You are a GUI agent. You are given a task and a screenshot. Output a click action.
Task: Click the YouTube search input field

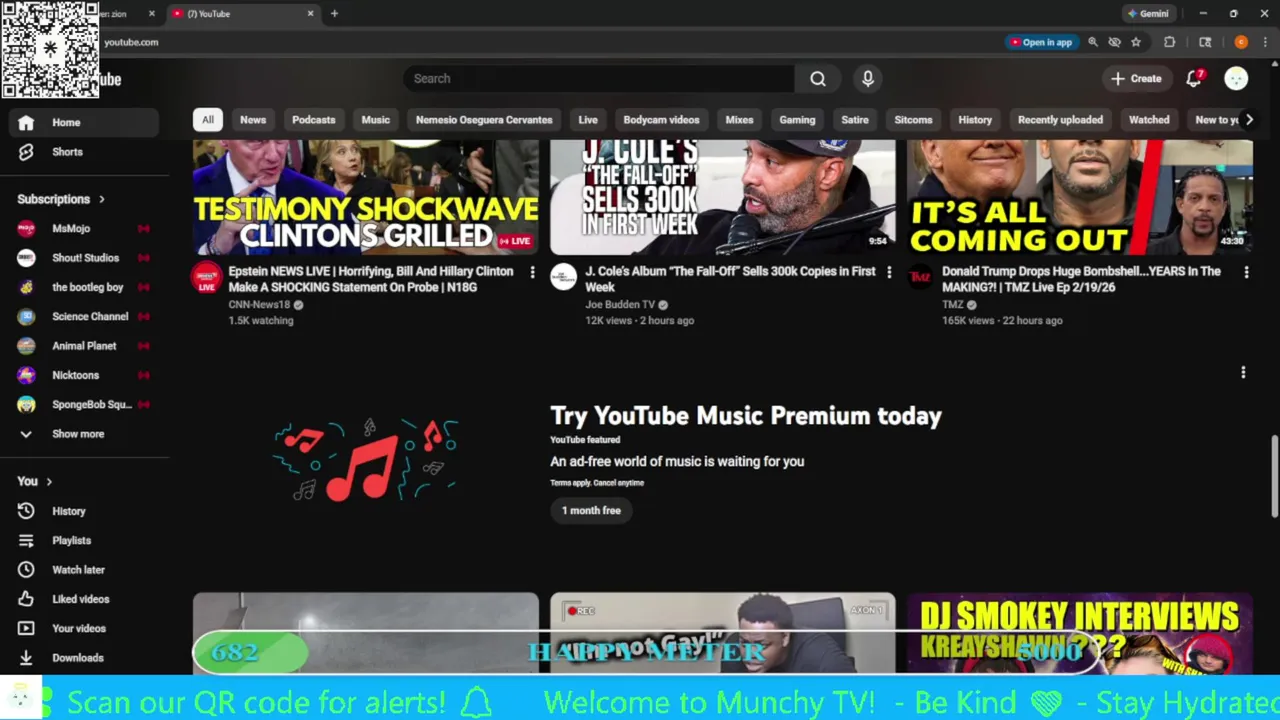tap(600, 78)
